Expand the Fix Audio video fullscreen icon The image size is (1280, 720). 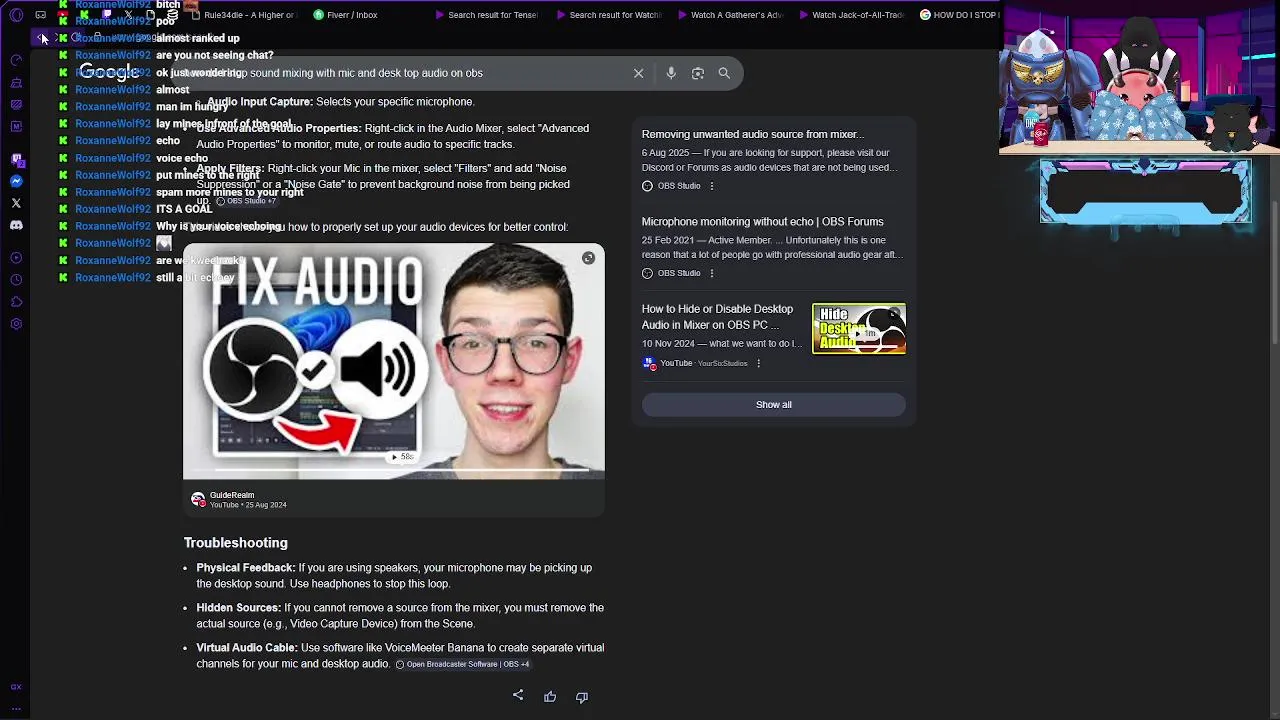(x=588, y=258)
